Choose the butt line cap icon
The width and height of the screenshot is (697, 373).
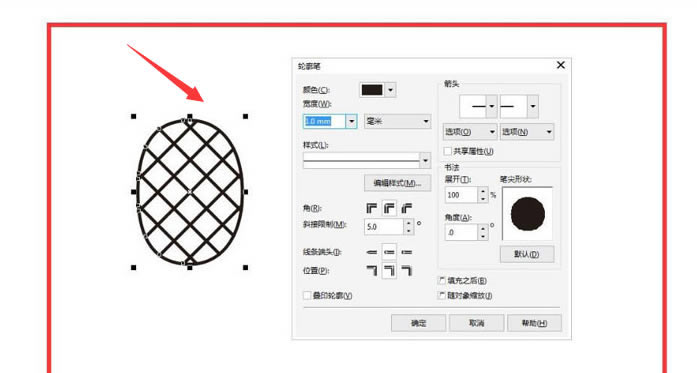point(372,252)
